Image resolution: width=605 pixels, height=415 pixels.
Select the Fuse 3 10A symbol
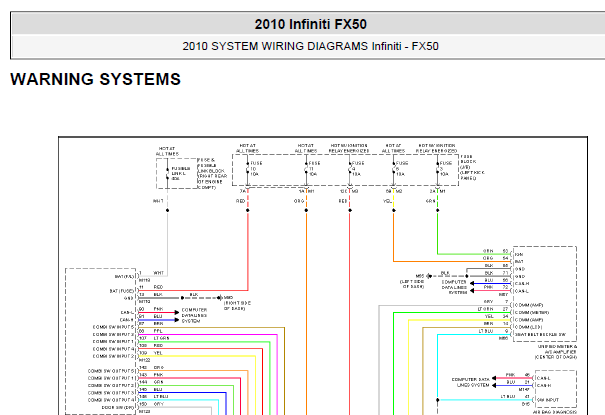click(x=438, y=169)
